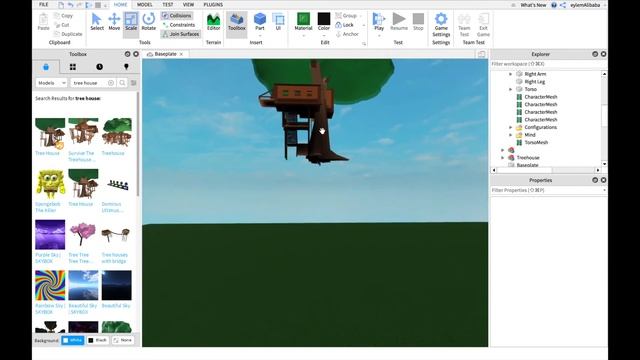Switch to the MODEL ribbon tab
This screenshot has height=360, width=640.
click(x=144, y=4)
